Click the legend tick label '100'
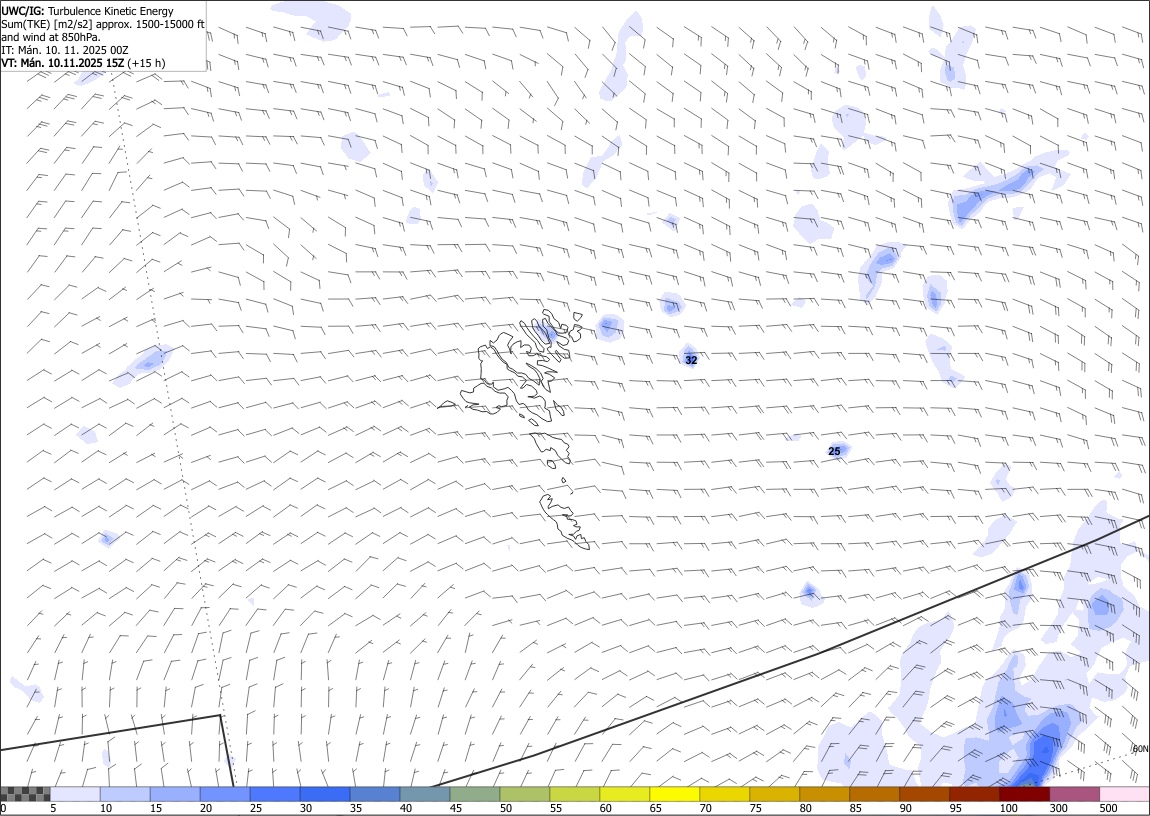This screenshot has height=816, width=1150. click(x=1008, y=808)
